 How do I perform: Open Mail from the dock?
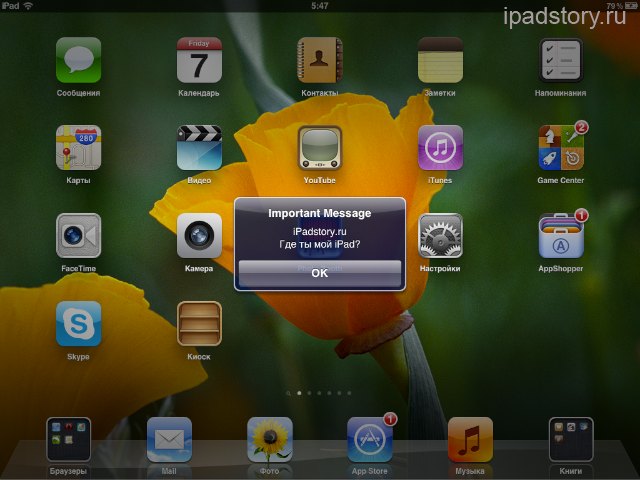point(169,439)
